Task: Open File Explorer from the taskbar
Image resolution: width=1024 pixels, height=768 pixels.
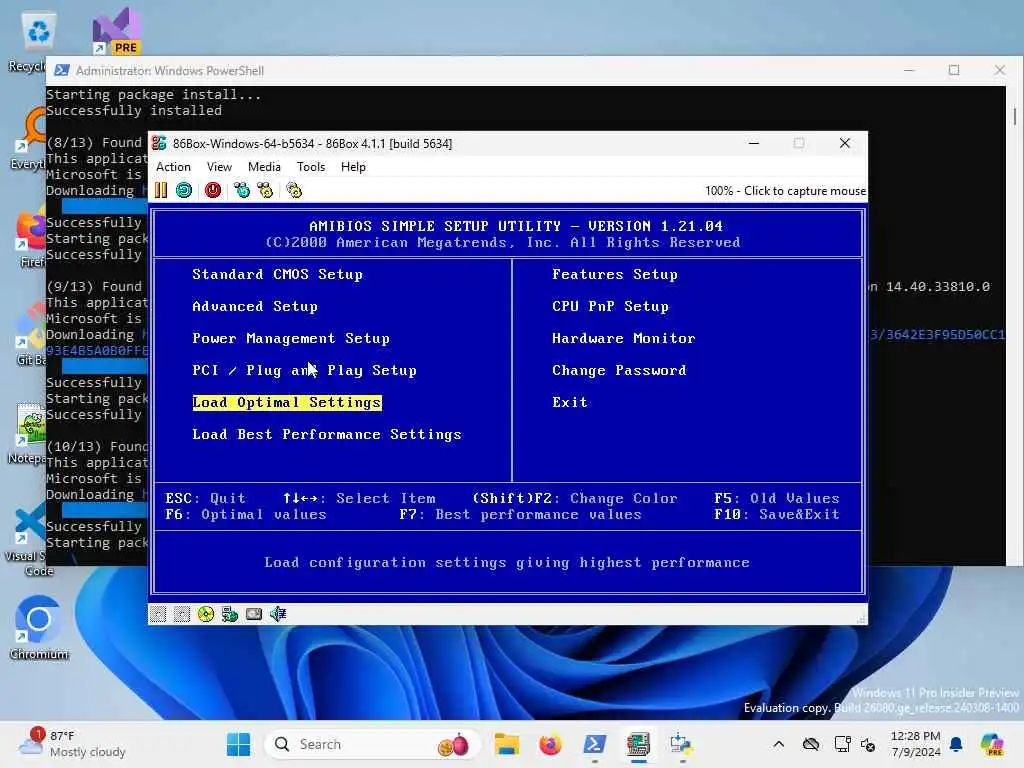Action: pos(507,744)
